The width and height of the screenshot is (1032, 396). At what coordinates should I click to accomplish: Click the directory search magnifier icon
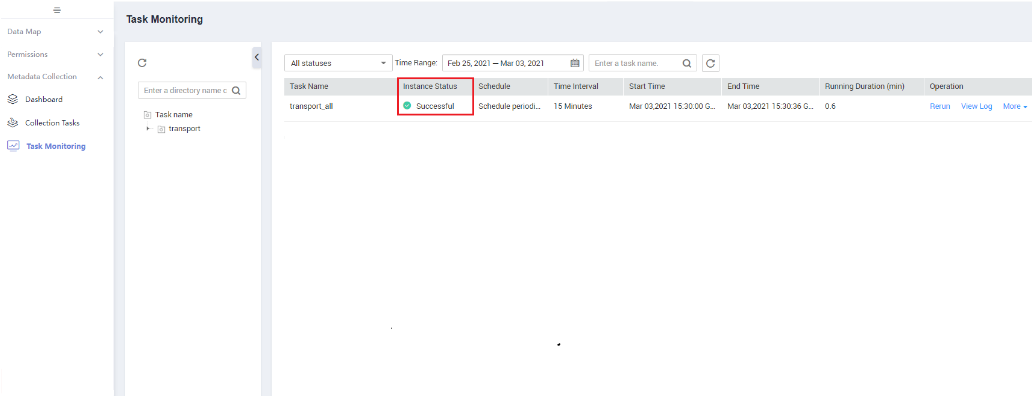point(236,91)
